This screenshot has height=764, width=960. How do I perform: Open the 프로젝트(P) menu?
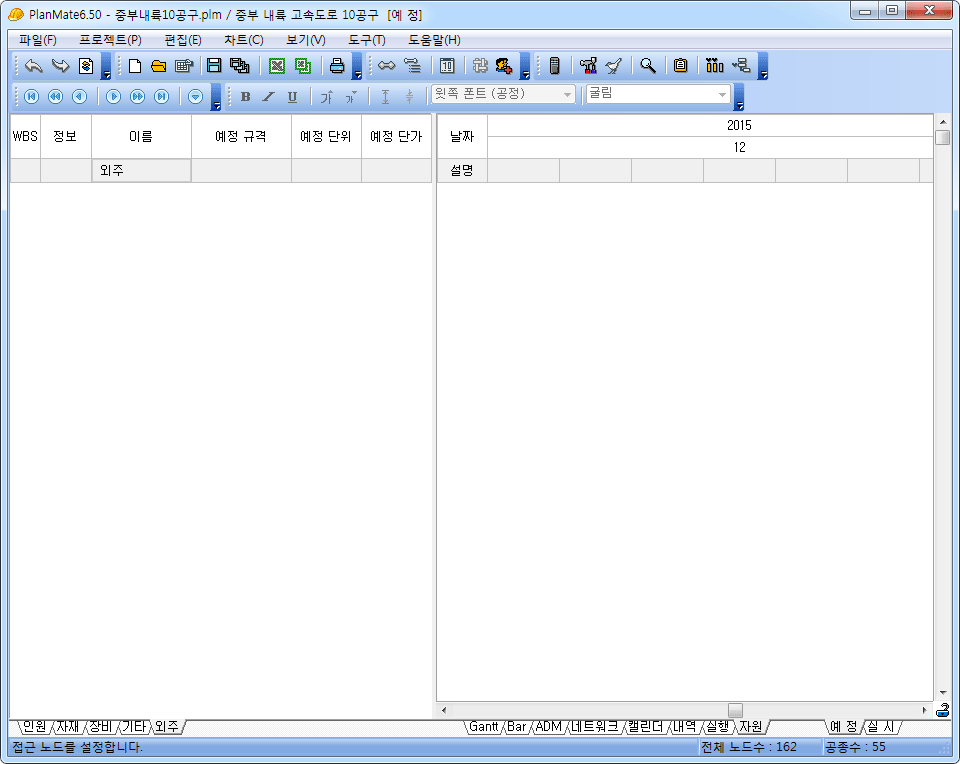click(x=110, y=40)
